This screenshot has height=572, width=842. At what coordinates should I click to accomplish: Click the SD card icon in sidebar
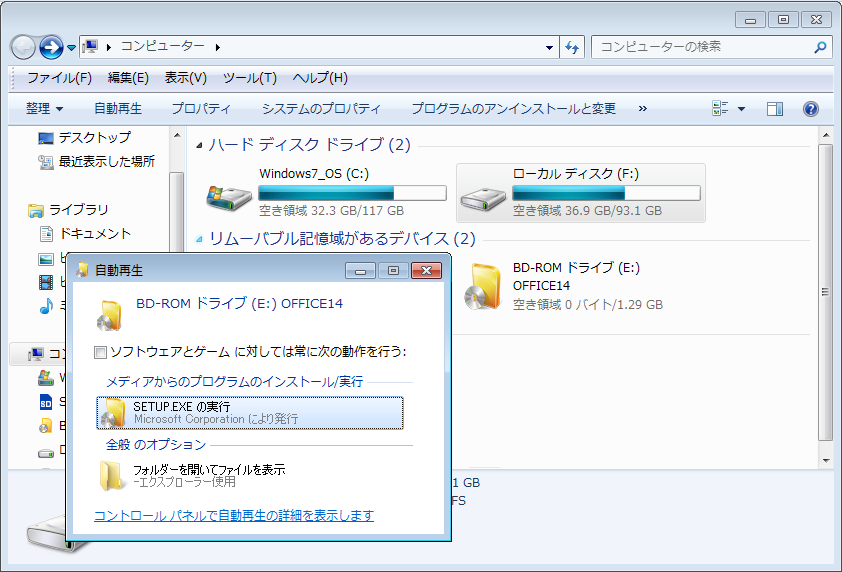[46, 402]
